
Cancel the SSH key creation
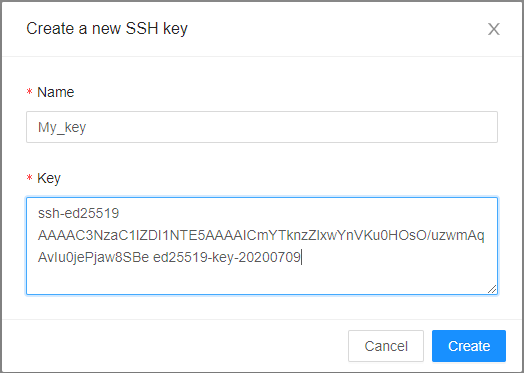coord(386,346)
